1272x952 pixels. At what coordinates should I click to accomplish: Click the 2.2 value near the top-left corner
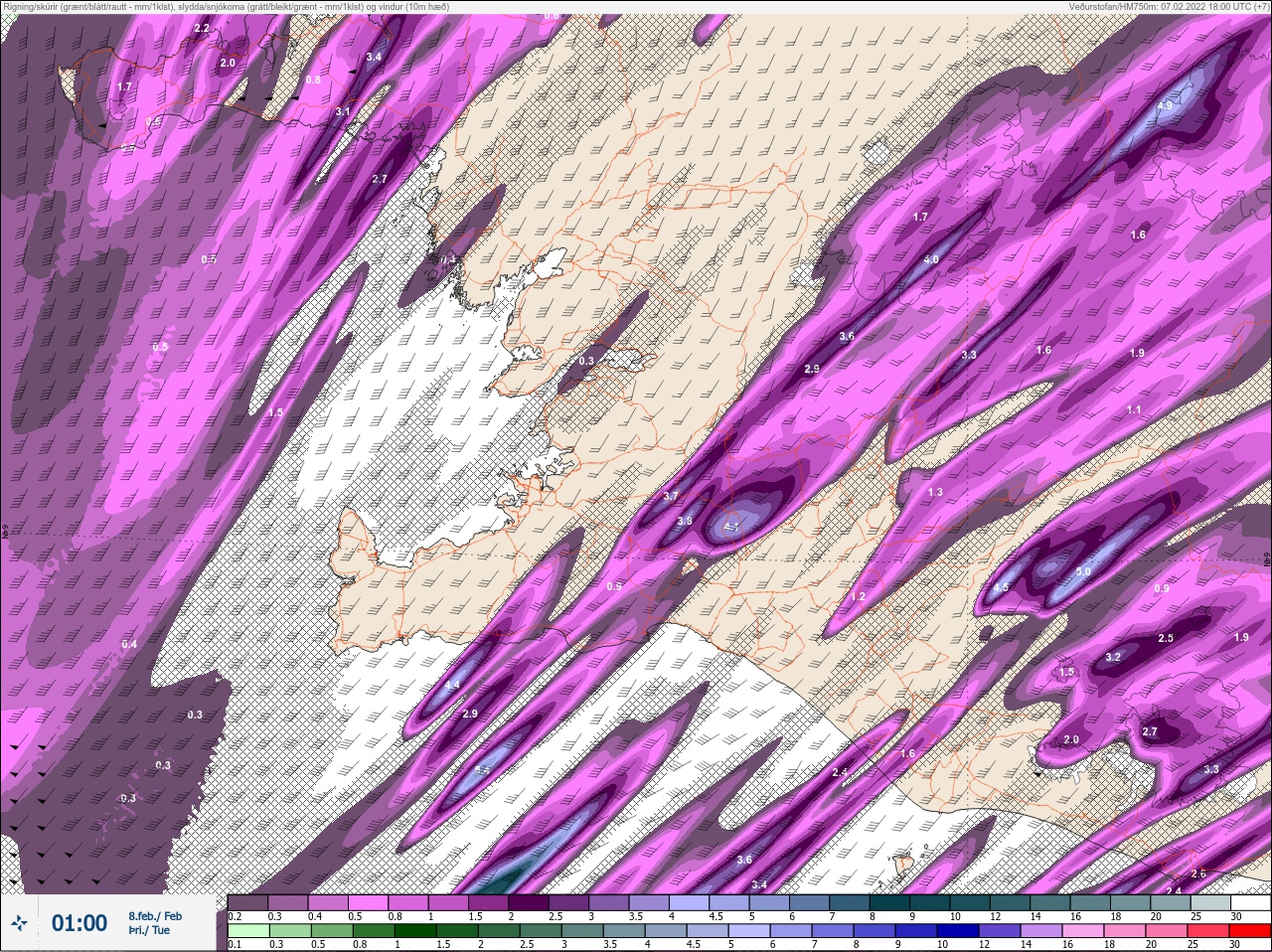tap(202, 29)
